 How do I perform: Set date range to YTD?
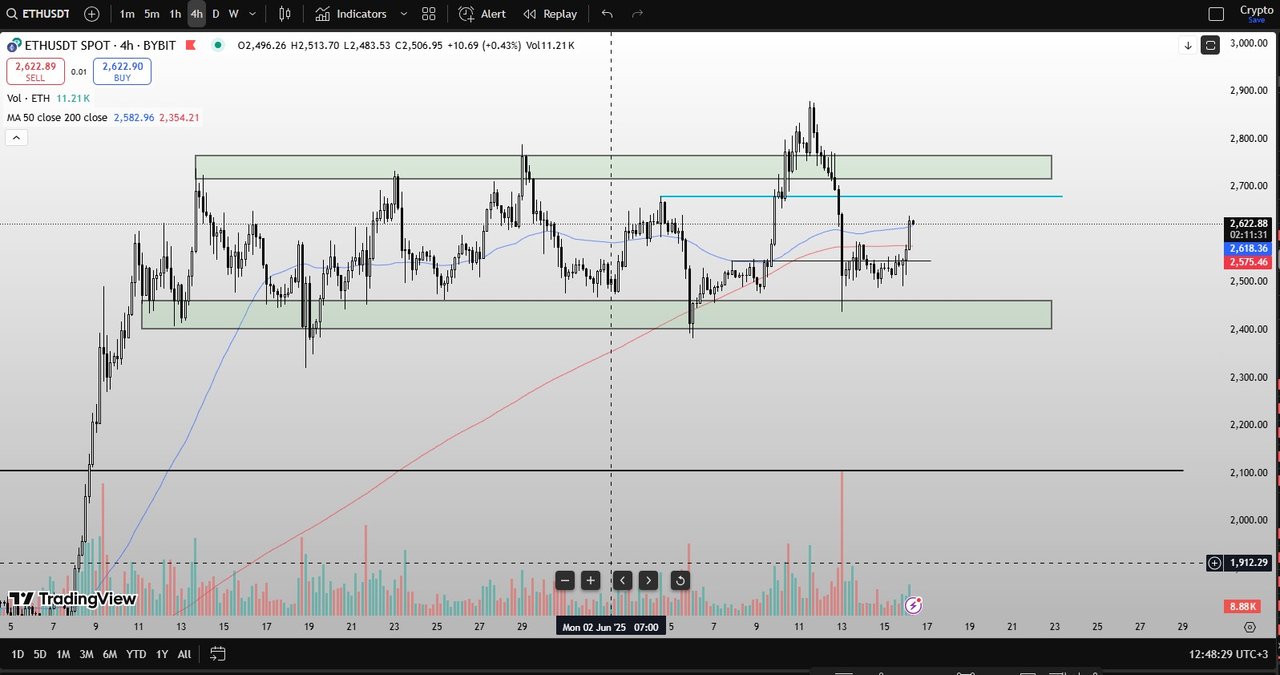[x=136, y=654]
